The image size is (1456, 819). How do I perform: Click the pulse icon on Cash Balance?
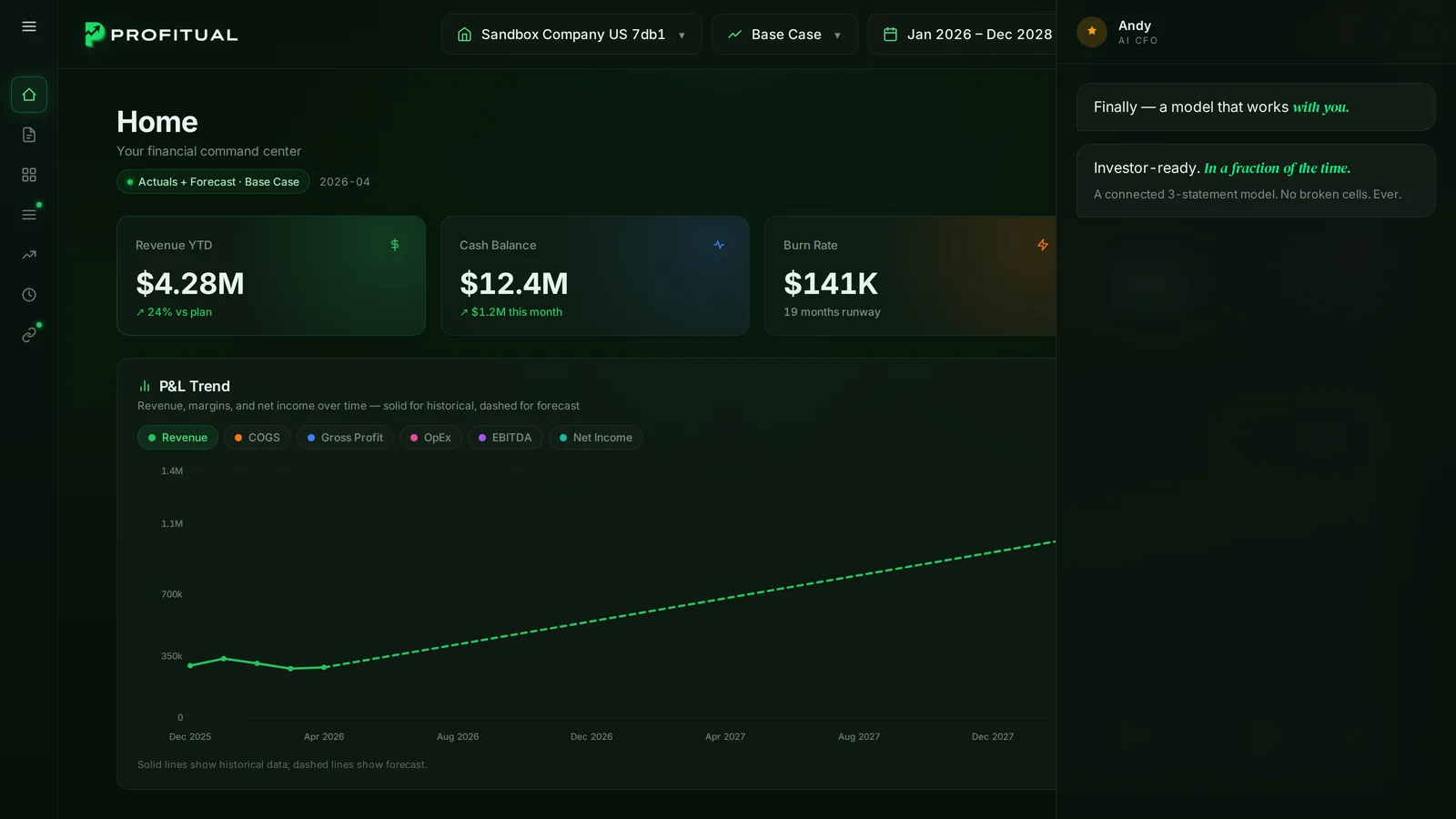(719, 245)
